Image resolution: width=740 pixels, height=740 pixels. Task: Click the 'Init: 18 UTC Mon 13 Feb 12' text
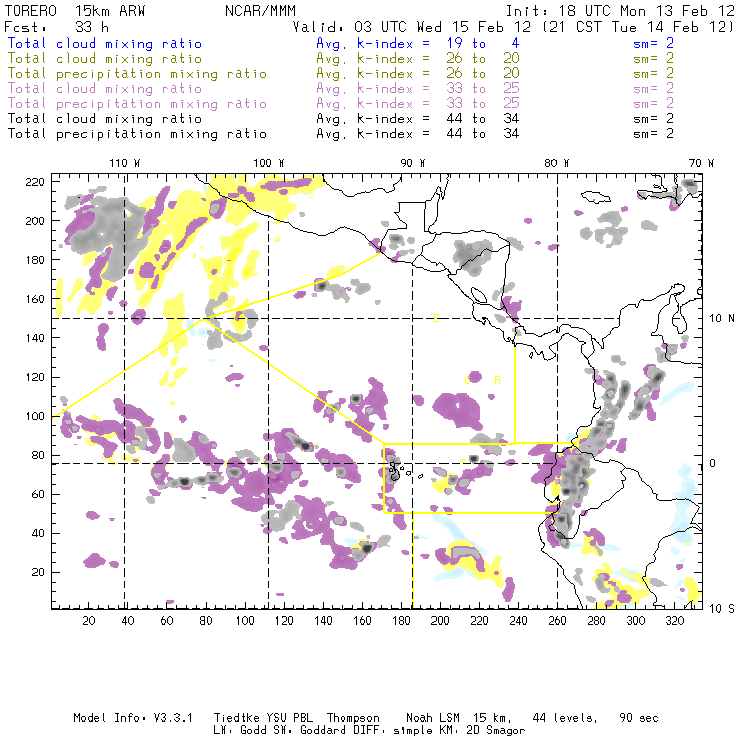pos(620,11)
